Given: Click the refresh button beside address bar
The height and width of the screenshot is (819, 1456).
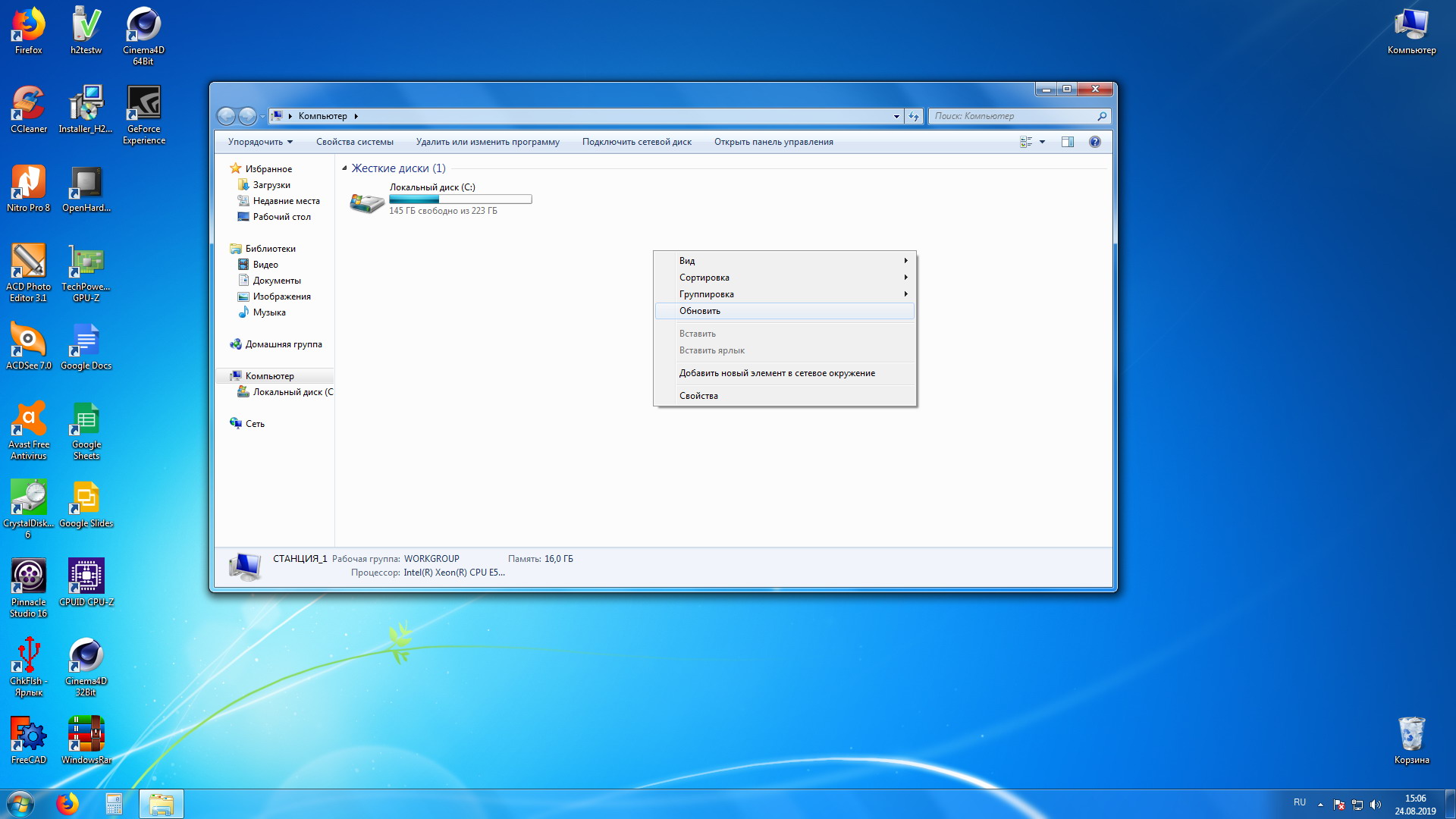Looking at the screenshot, I should coord(914,116).
